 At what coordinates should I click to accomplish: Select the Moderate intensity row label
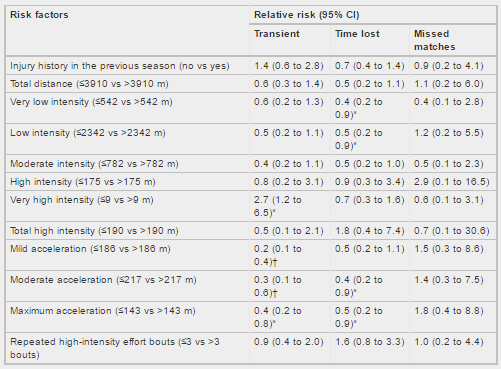(x=94, y=164)
